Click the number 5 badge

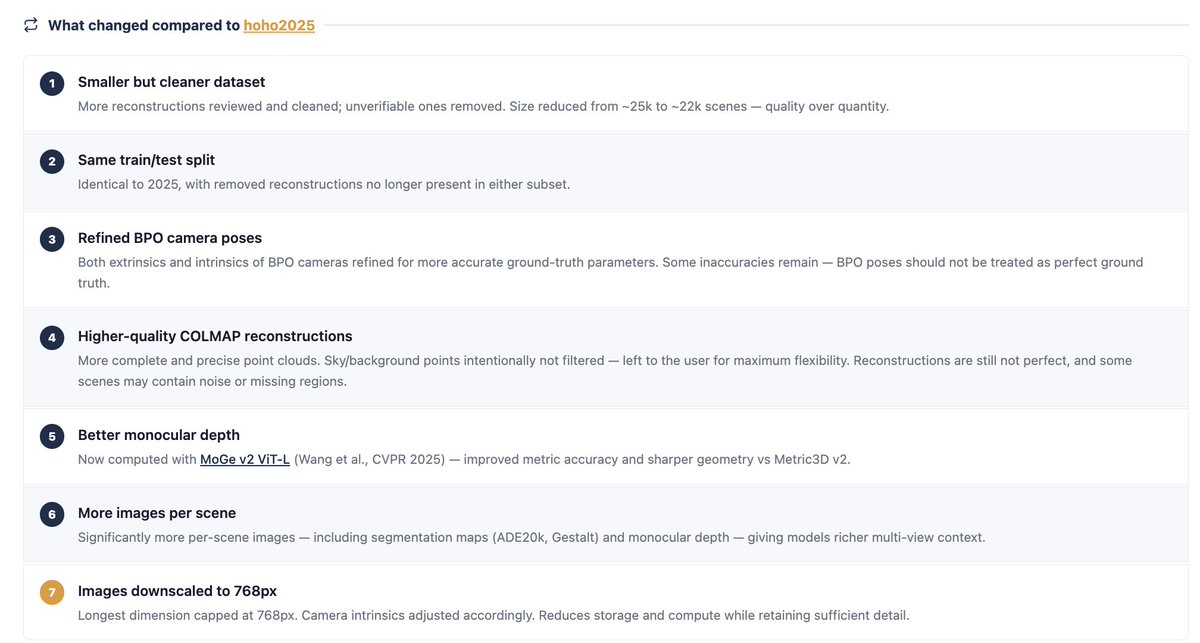[52, 436]
